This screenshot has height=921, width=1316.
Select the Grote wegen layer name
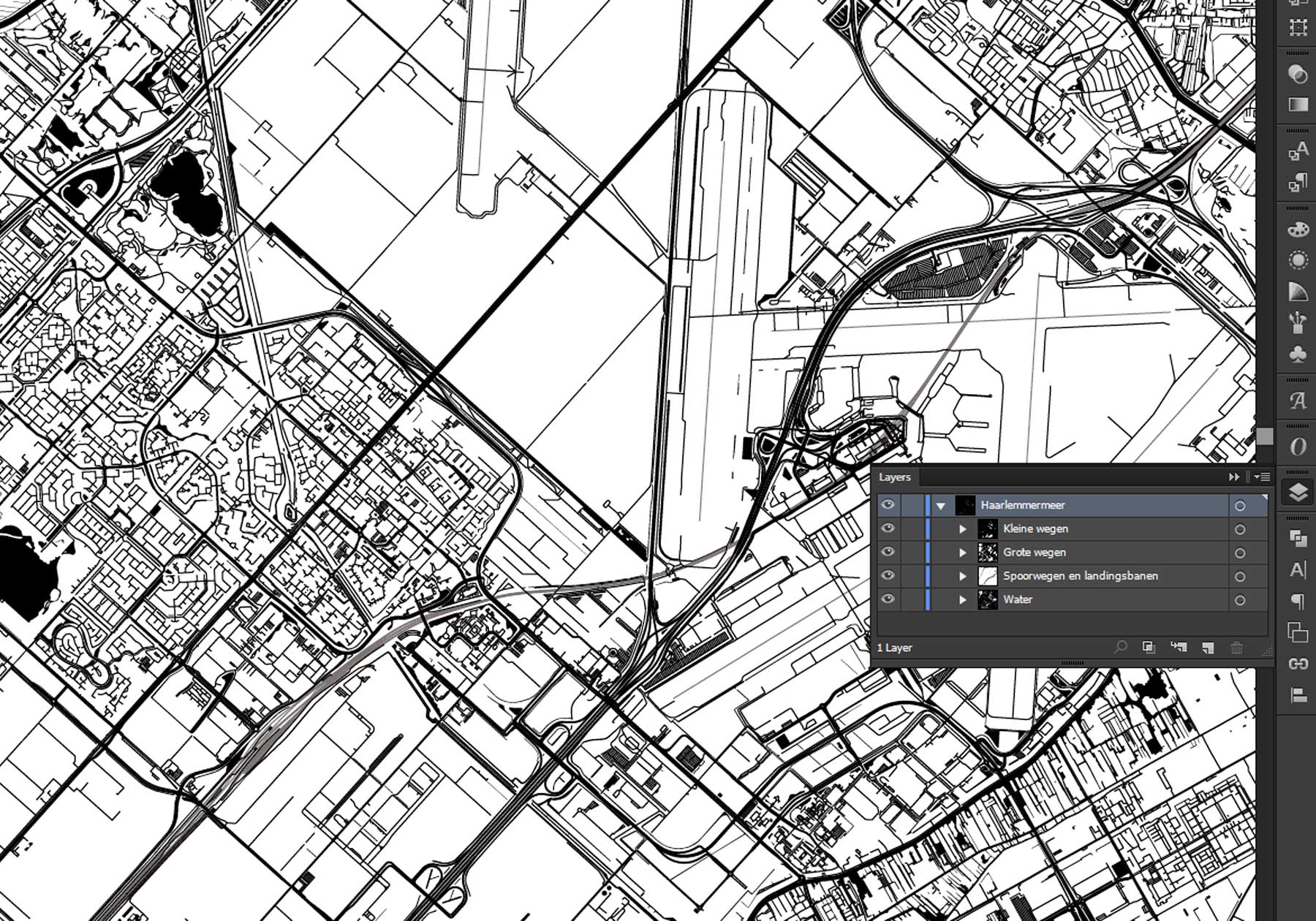(x=1035, y=552)
